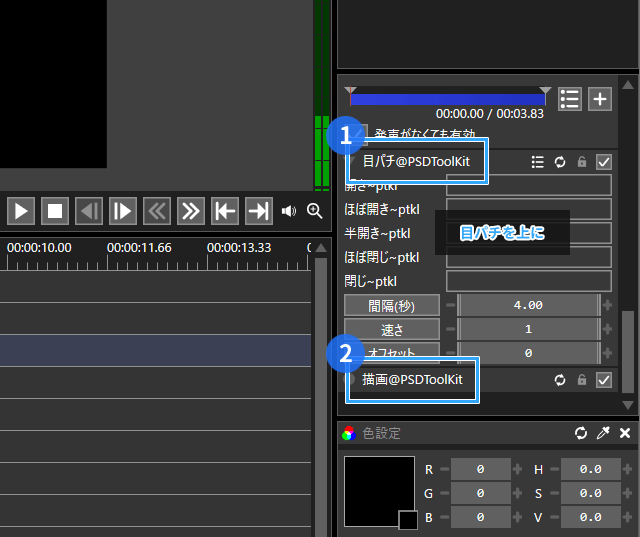This screenshot has width=640, height=537.
Task: Open the magnifier zoom tool
Action: click(315, 211)
